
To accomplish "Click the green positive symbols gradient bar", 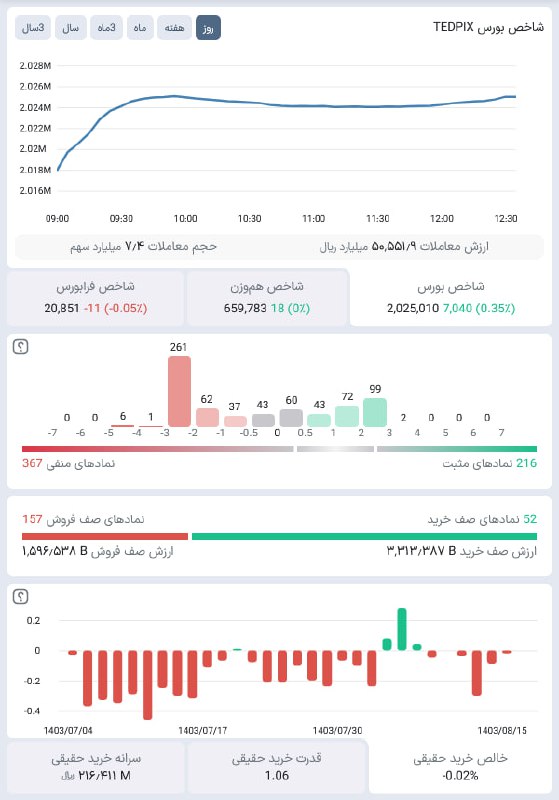I will (457, 449).
